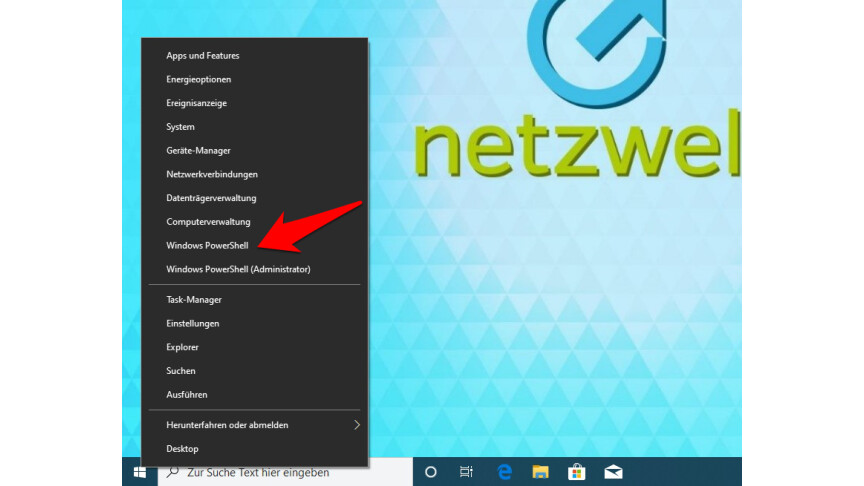The image size is (864, 486).
Task: Choose System in the context menu
Action: 255,127
